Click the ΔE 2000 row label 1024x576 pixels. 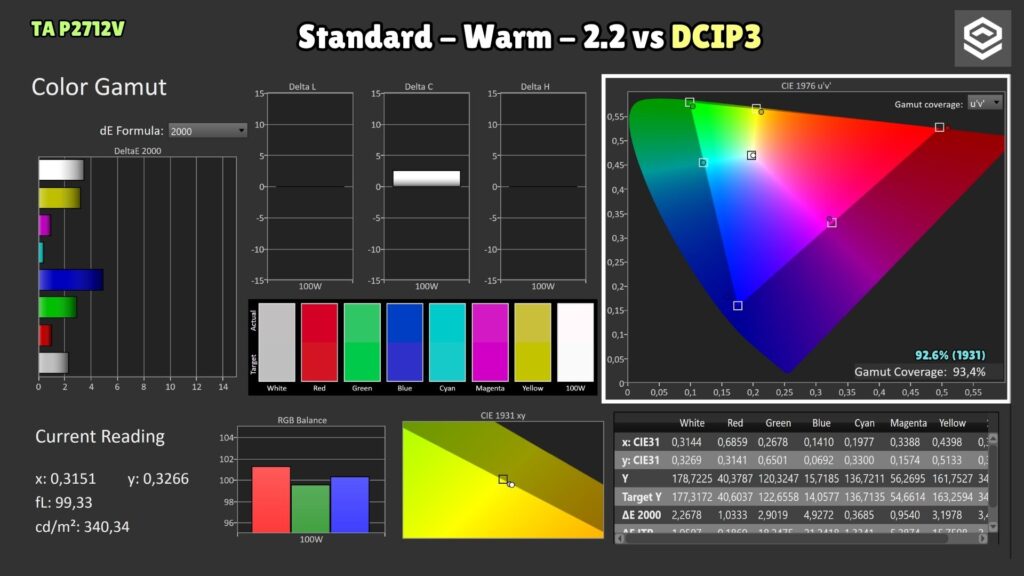point(641,515)
